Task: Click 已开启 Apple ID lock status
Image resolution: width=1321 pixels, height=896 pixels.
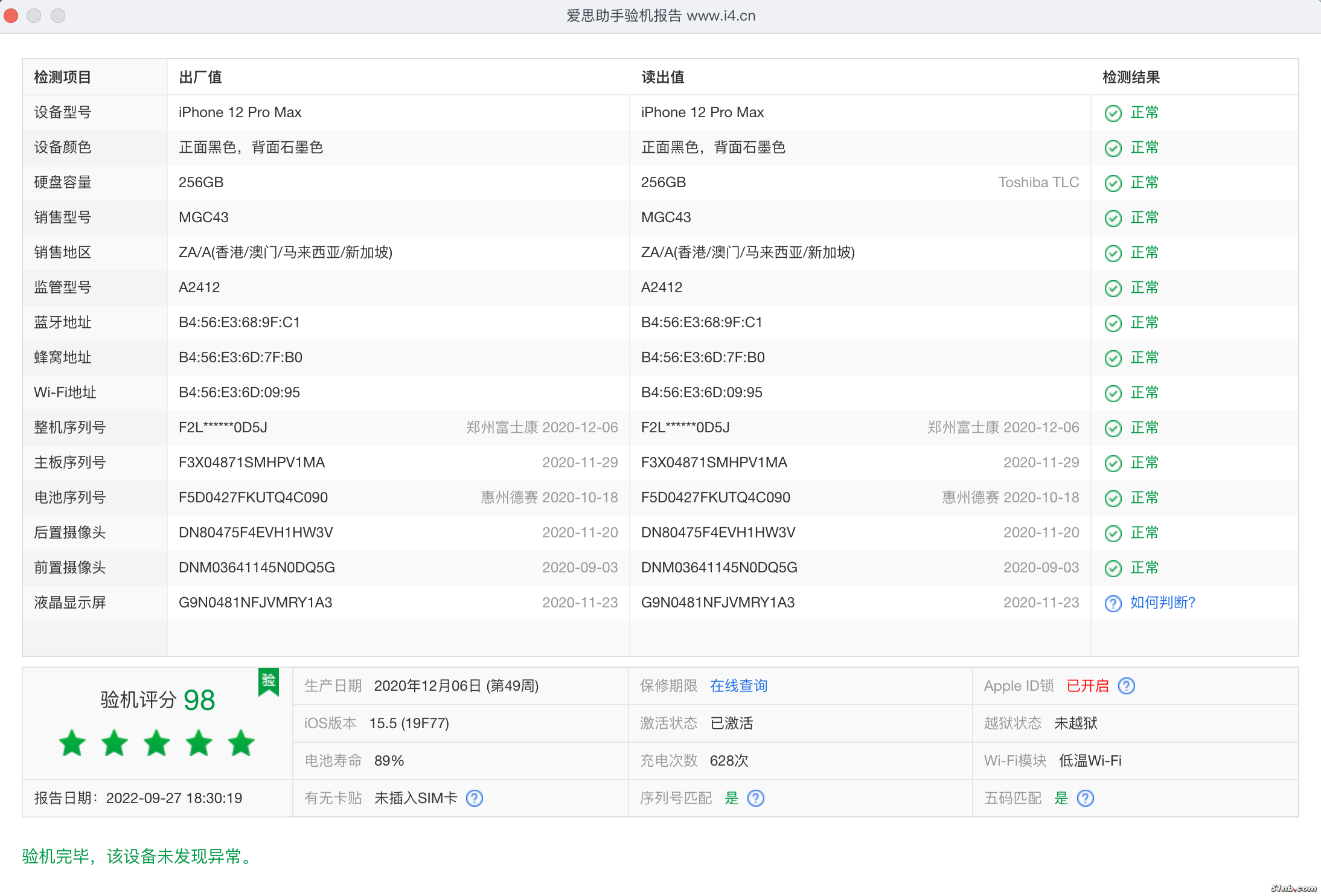Action: 1087,686
